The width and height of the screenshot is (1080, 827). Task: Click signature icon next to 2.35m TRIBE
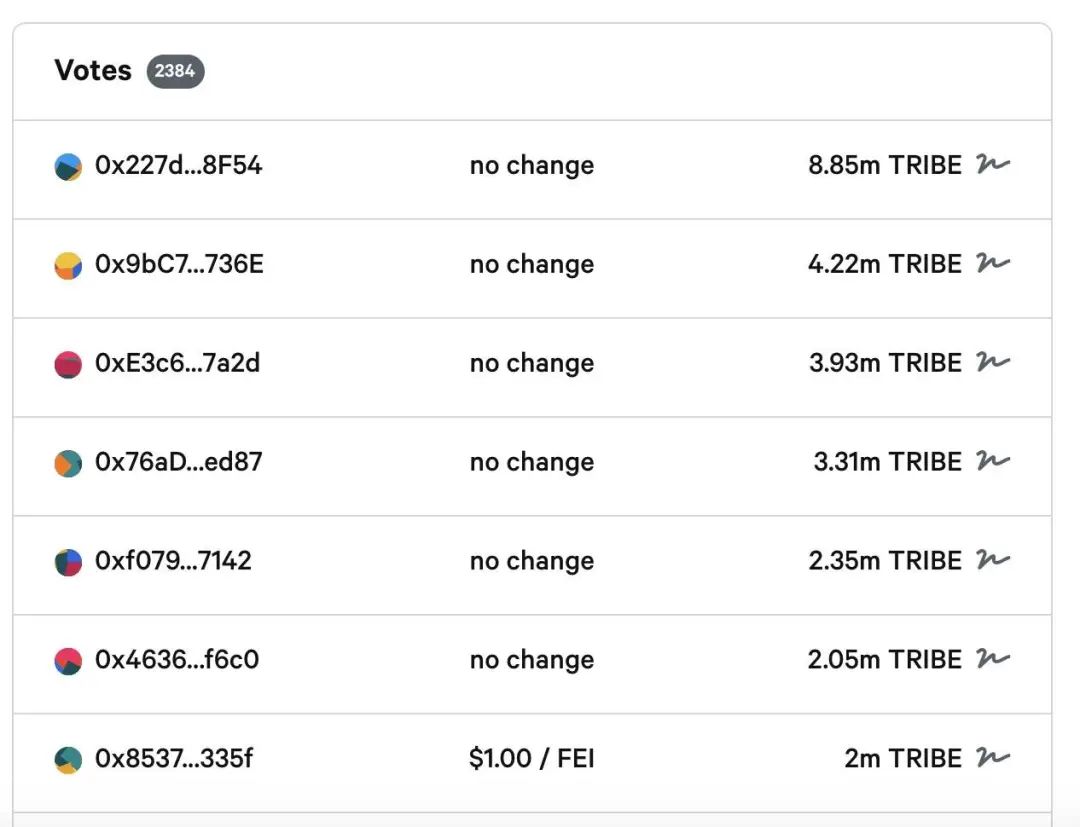coord(993,560)
